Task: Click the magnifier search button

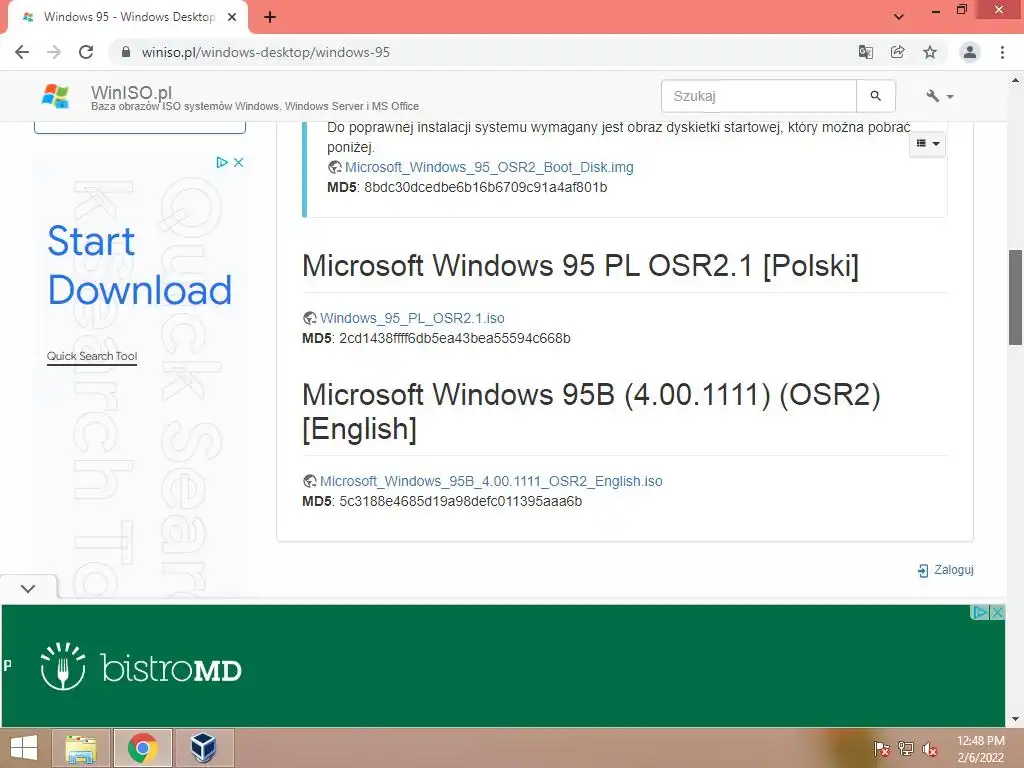Action: point(876,96)
